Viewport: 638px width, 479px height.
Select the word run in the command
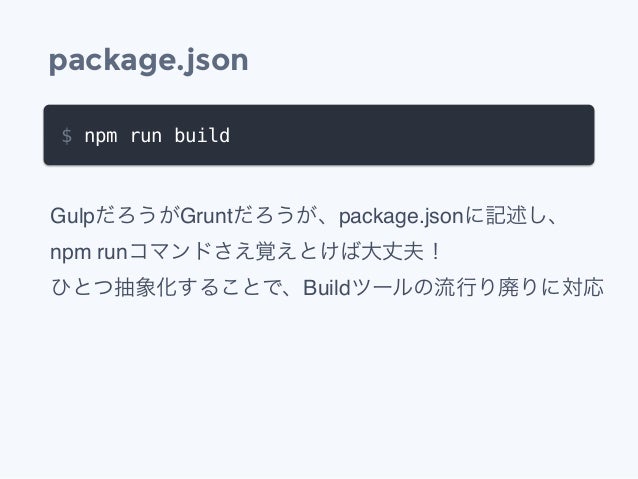click(146, 137)
